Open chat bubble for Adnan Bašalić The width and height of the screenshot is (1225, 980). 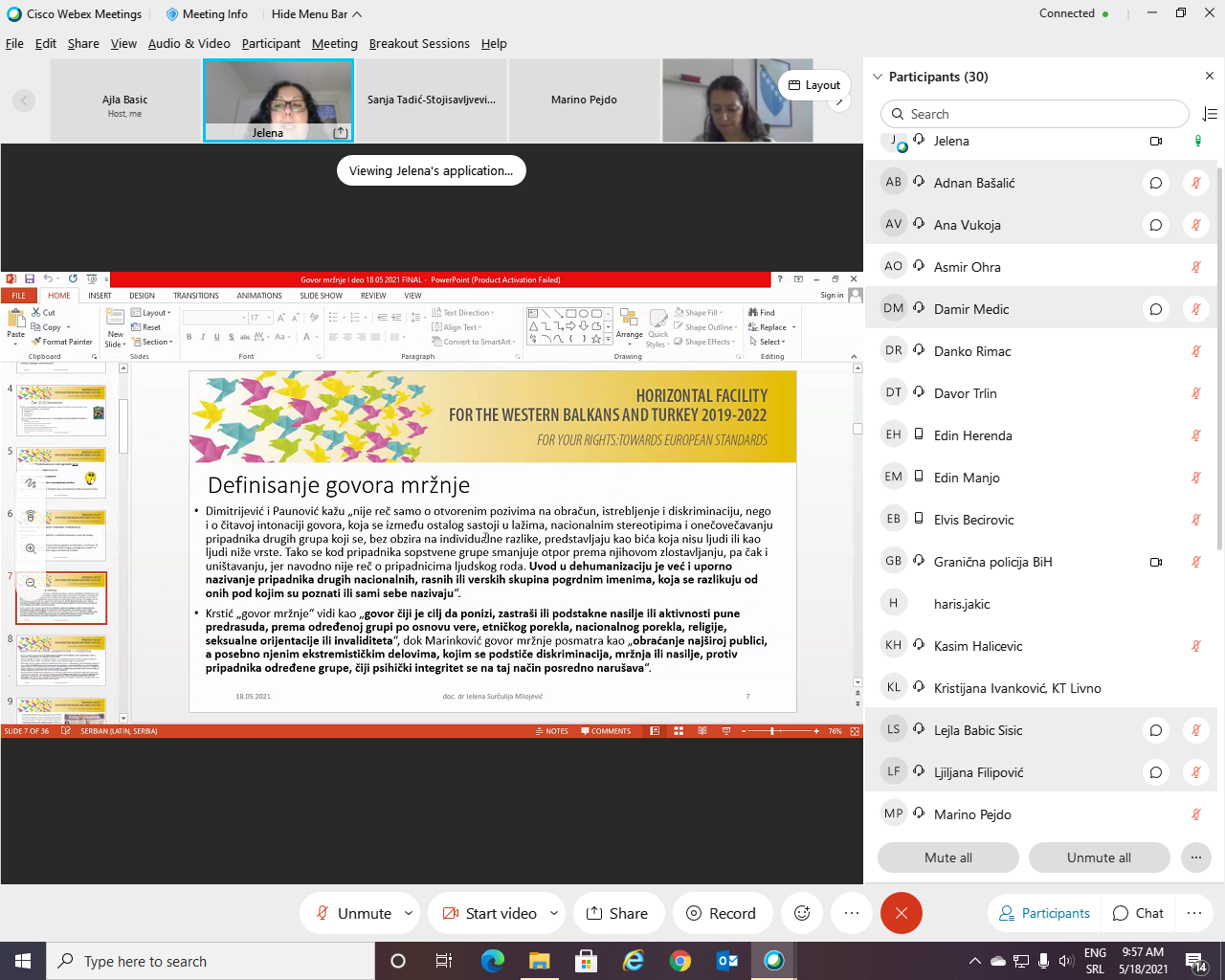point(1155,183)
